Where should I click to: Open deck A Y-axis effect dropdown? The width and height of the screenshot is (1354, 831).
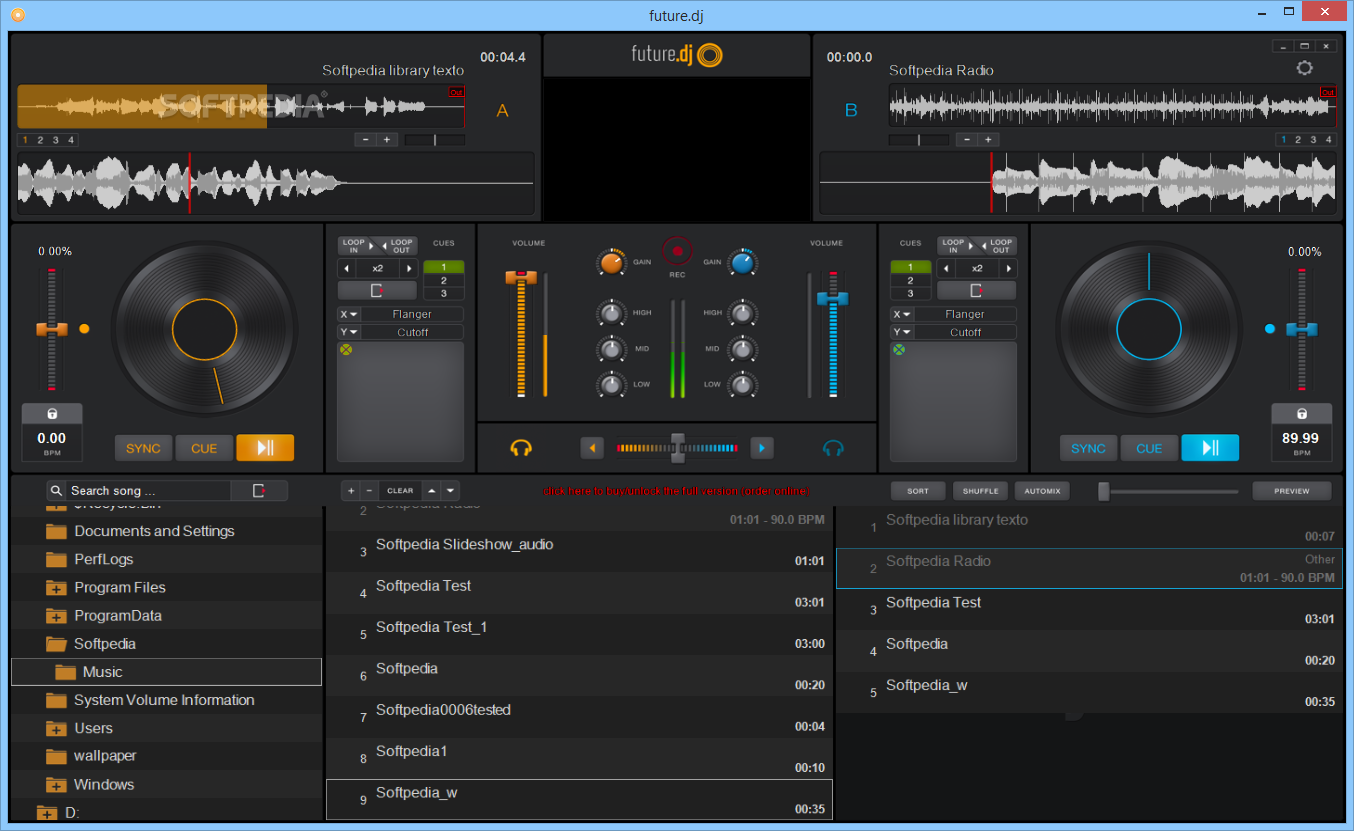(349, 332)
